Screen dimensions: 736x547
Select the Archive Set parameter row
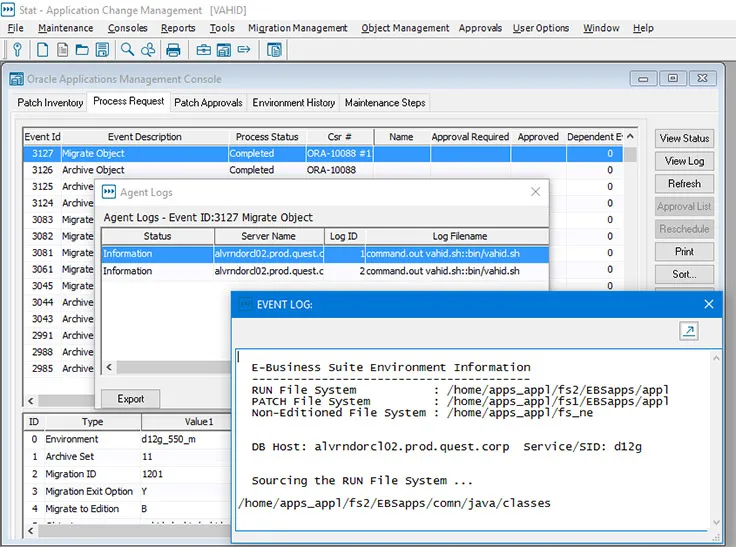point(128,456)
